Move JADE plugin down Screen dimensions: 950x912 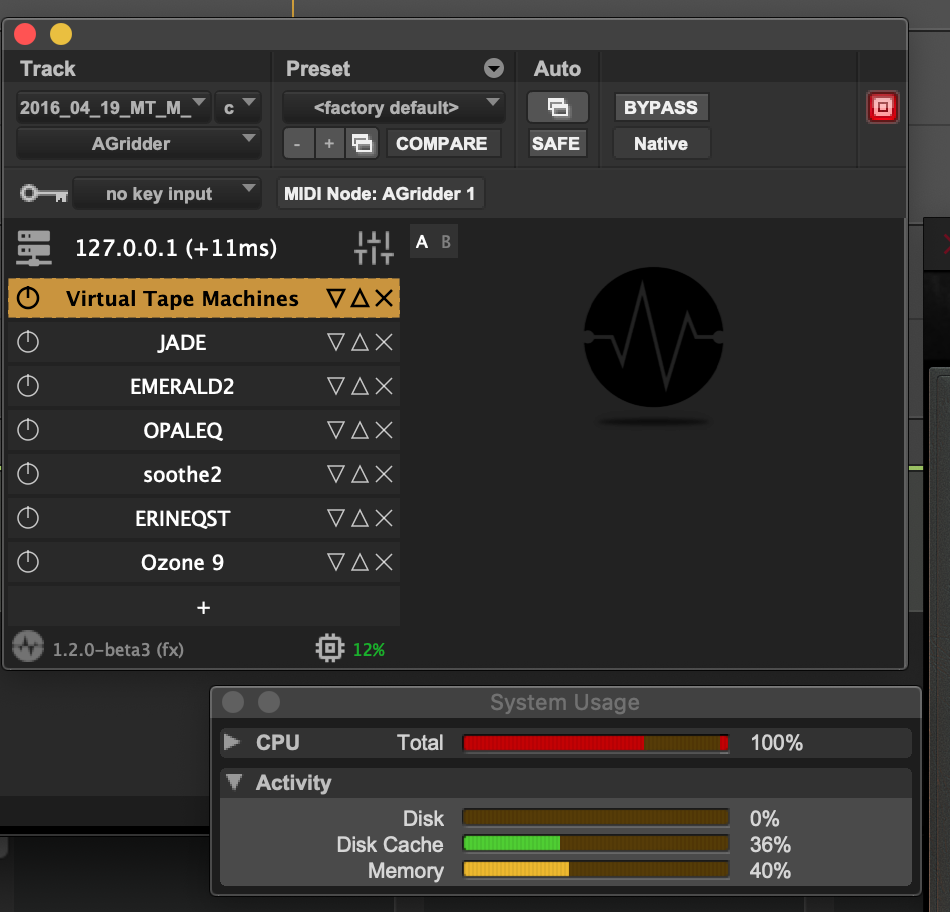coord(336,342)
